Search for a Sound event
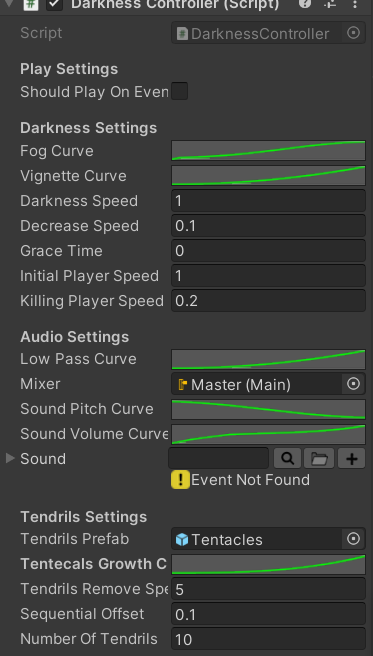Screen dimensions: 373x656 click(x=288, y=459)
